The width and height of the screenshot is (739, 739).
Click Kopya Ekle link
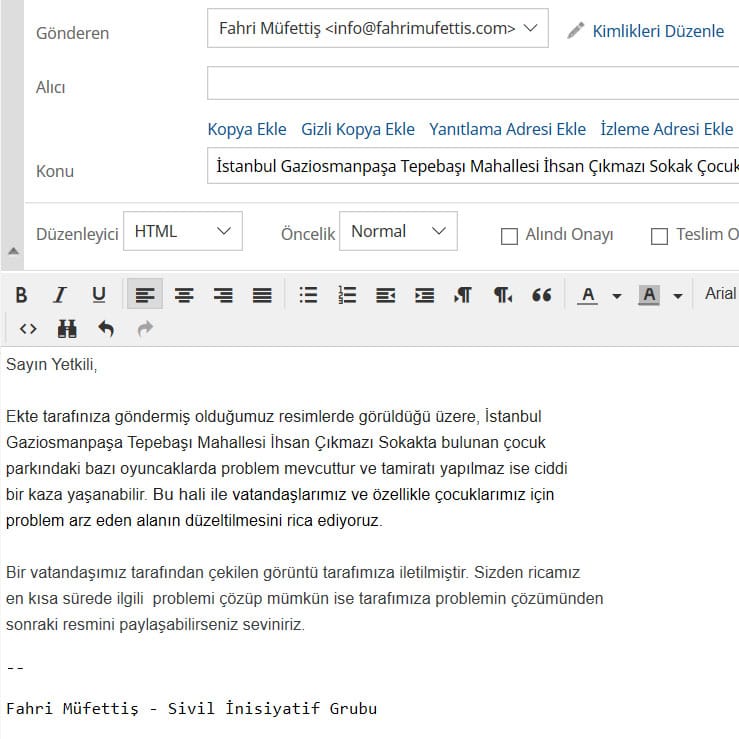point(247,129)
